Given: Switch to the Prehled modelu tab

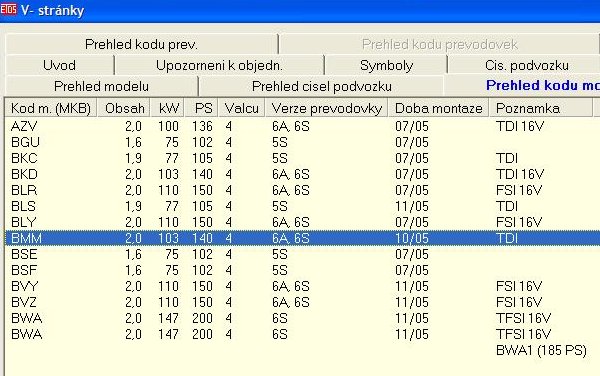Looking at the screenshot, I should tap(101, 86).
